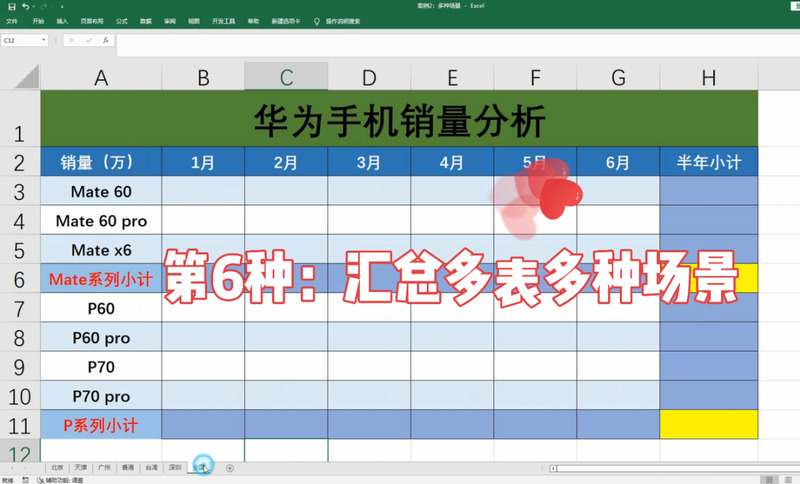Open the 深圳 sheet tab

point(175,467)
